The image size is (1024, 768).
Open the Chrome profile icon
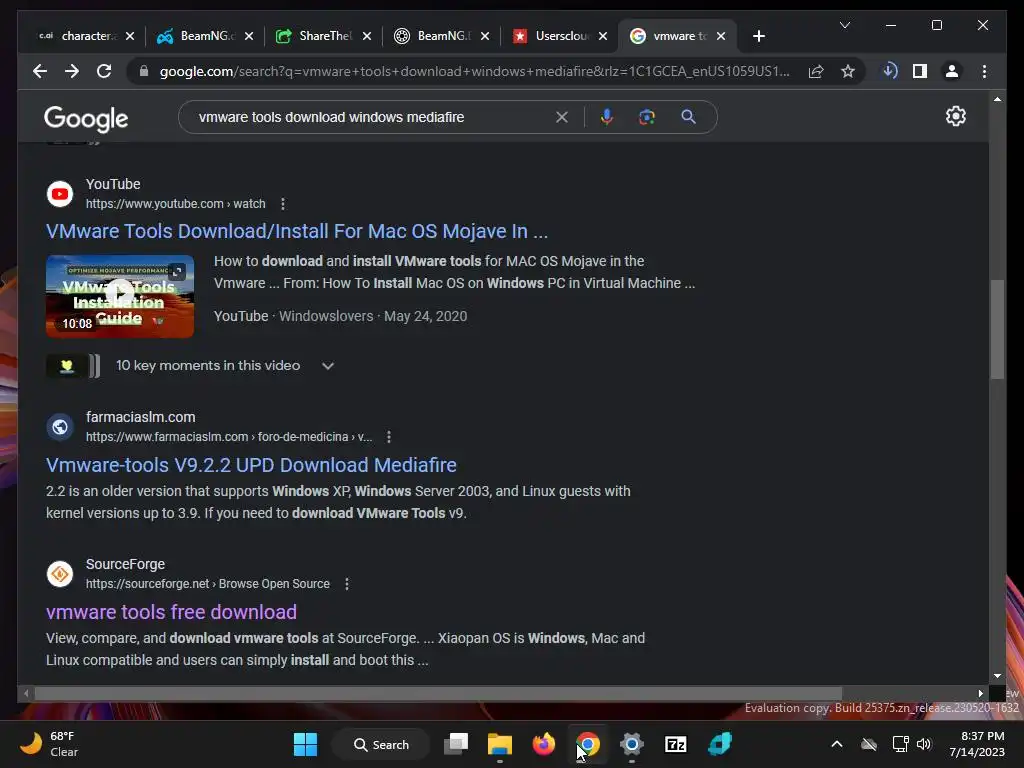tap(952, 71)
